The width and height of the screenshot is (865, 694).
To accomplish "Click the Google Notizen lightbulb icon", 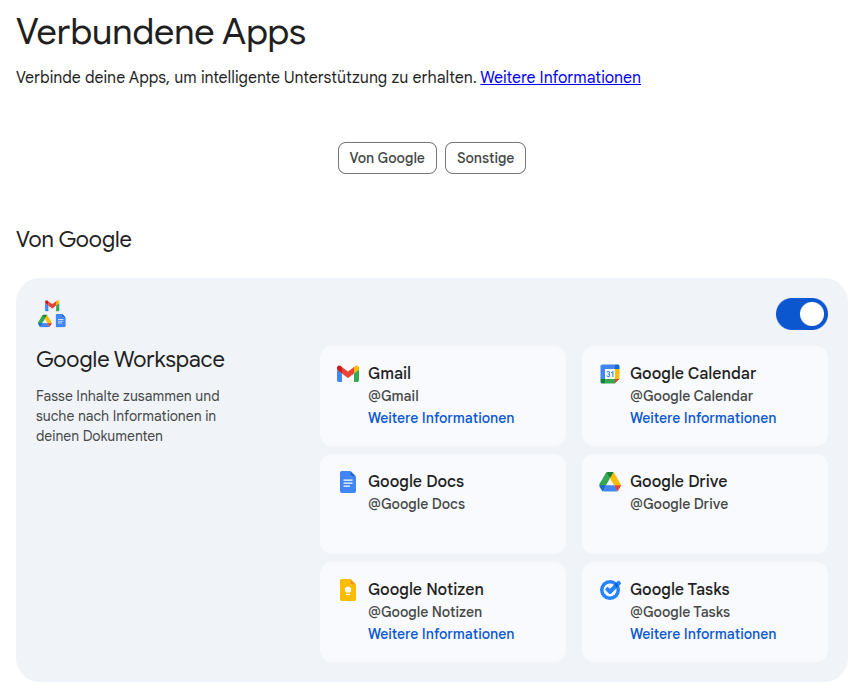I will [x=347, y=589].
